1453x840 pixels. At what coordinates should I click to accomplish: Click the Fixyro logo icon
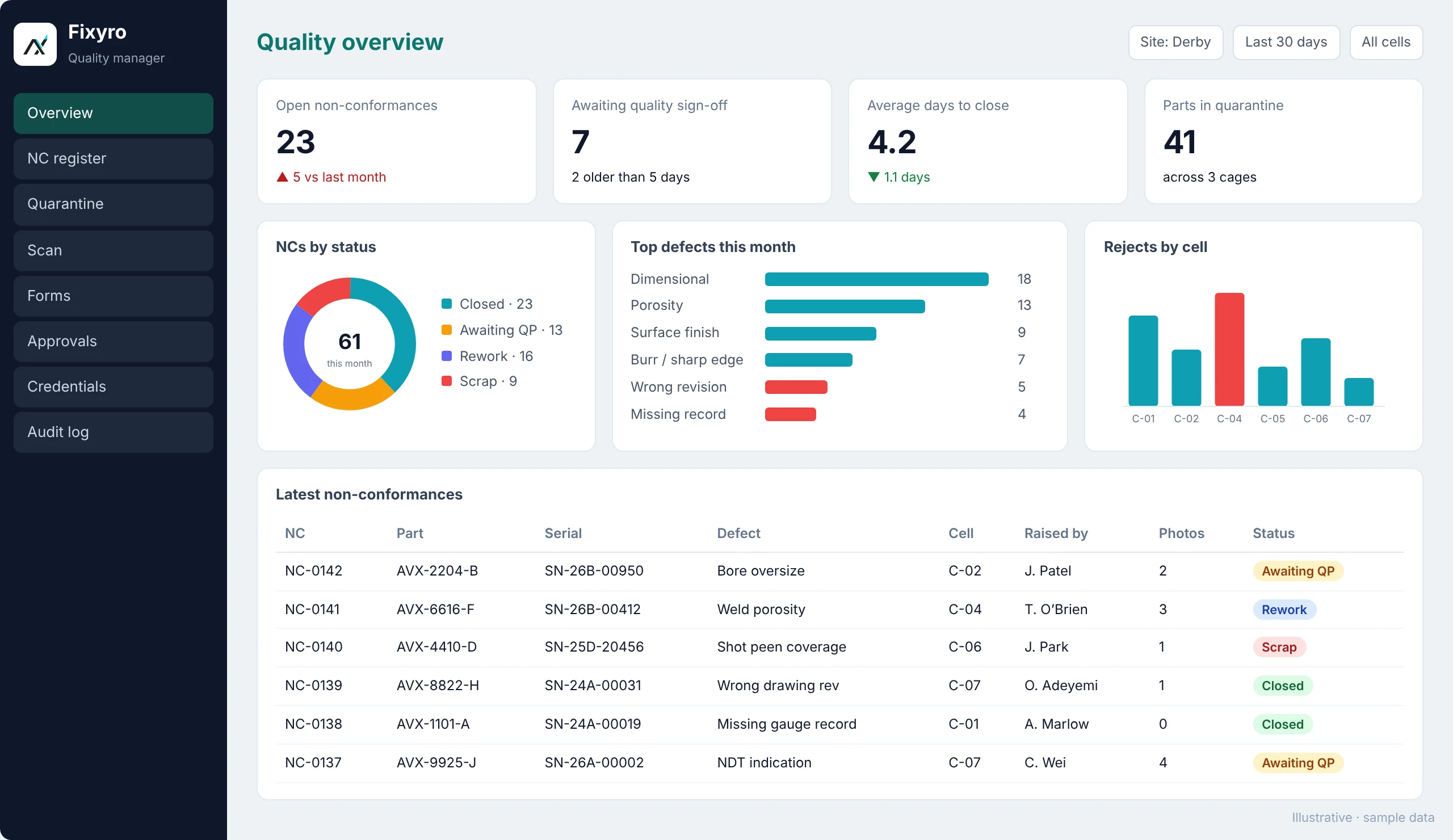click(x=35, y=44)
